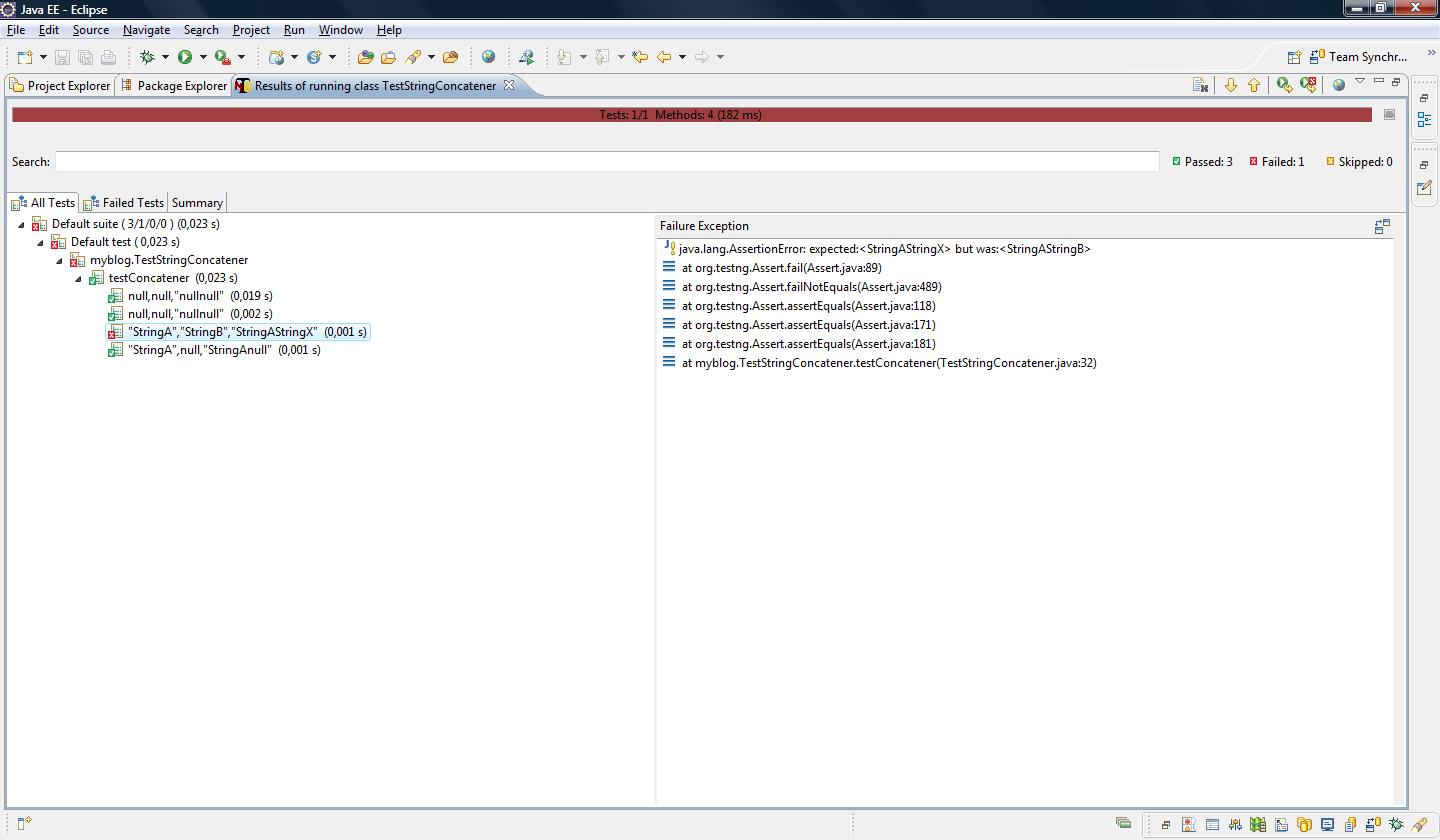The width and height of the screenshot is (1440, 840).
Task: Click inside the Search input field
Action: coord(600,161)
